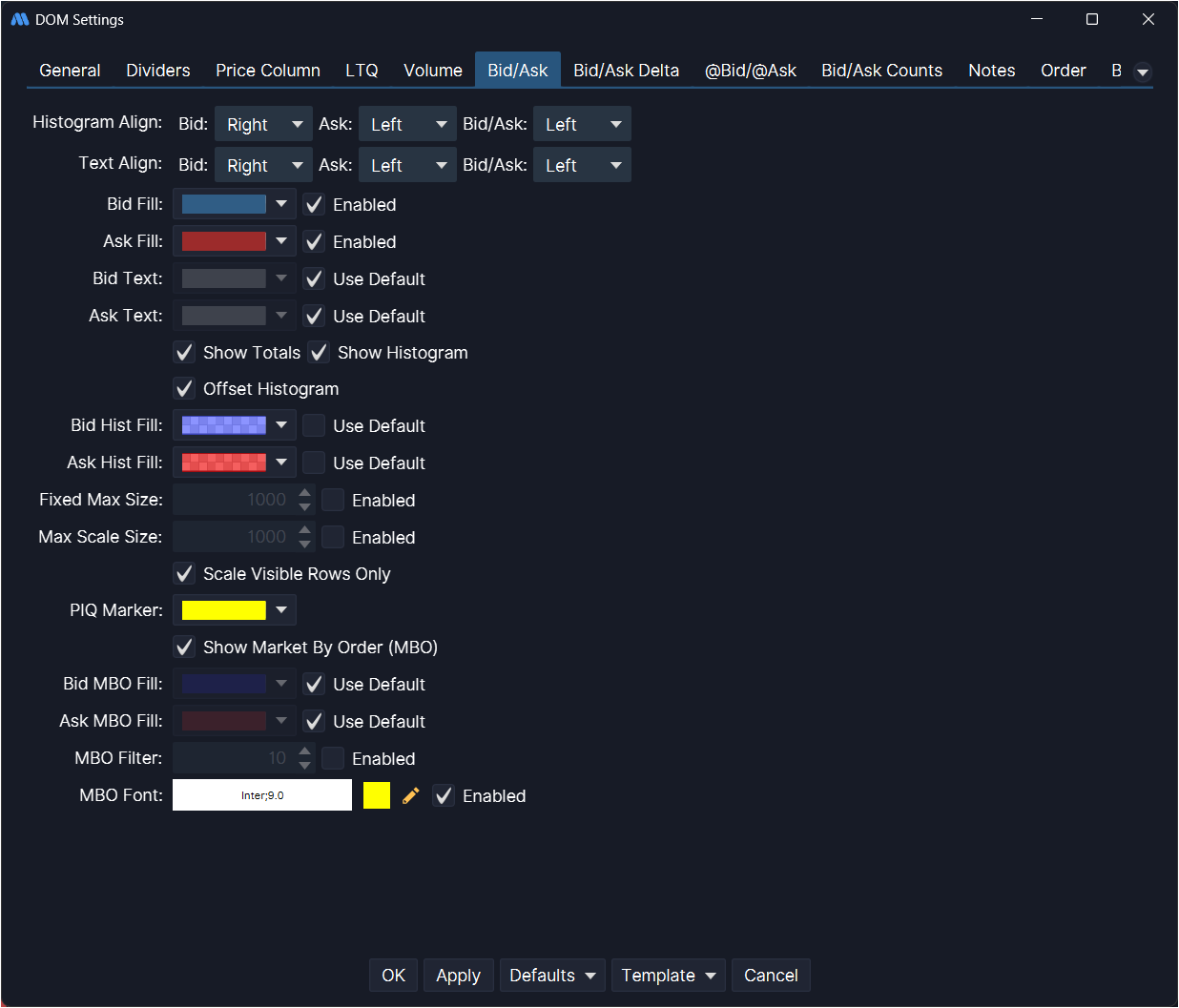Click the MotiveWave logo in title bar
Screen dimensions: 1179x1008
pos(19,19)
